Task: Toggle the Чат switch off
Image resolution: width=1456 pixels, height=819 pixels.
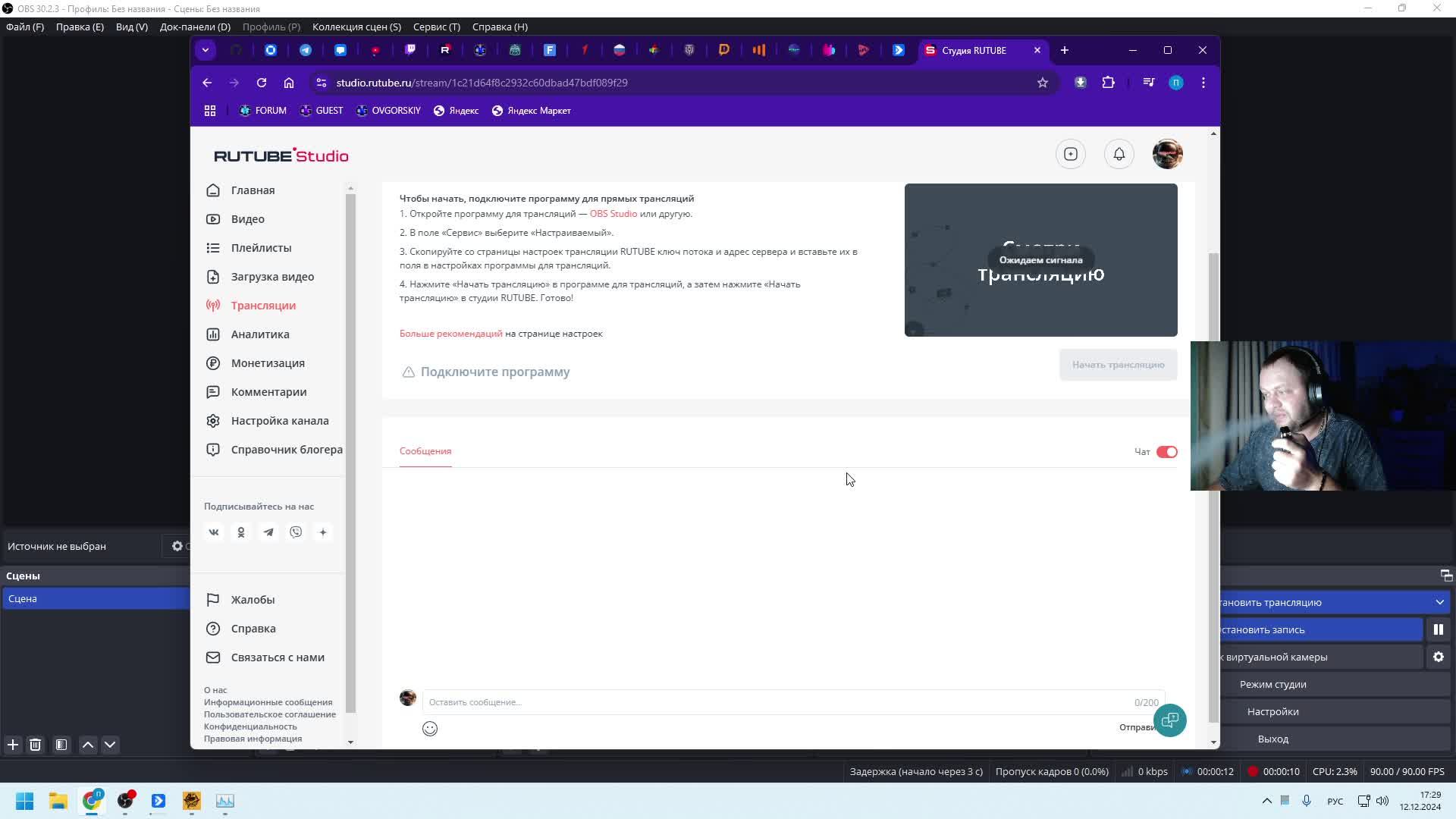Action: [x=1166, y=452]
